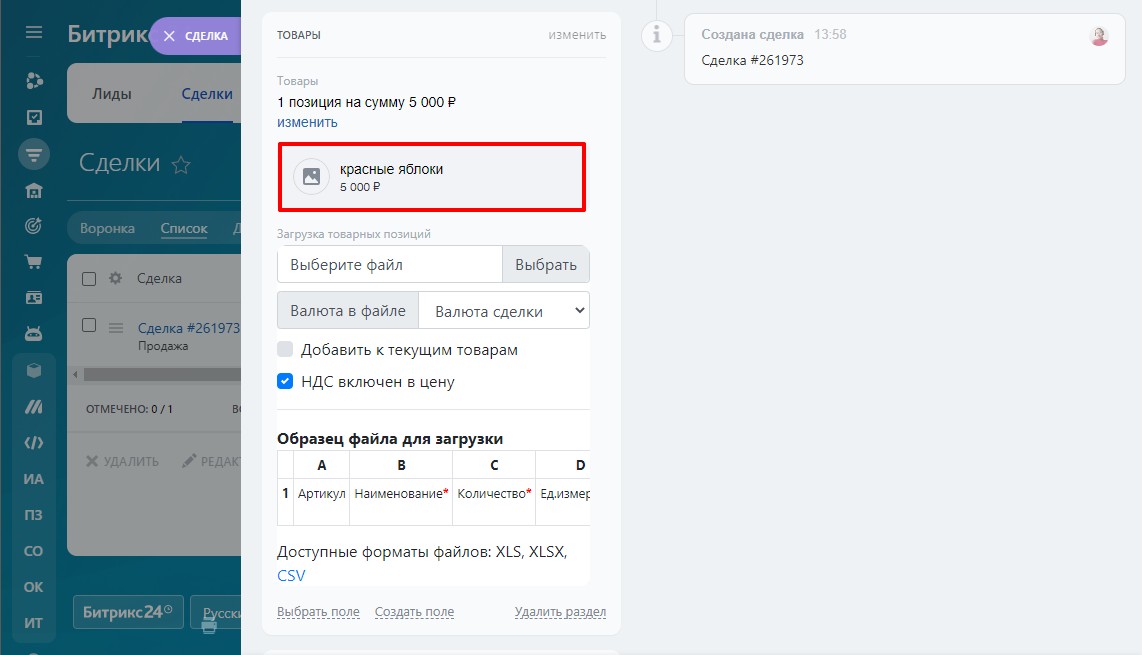Image resolution: width=1142 pixels, height=655 pixels.
Task: Open the contact card sidebar icon
Action: tap(34, 298)
